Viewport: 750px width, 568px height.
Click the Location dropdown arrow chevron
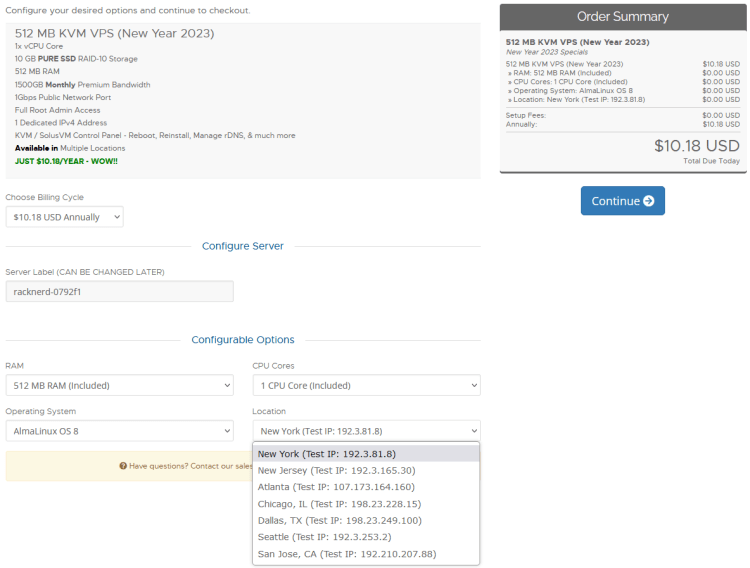[x=472, y=431]
